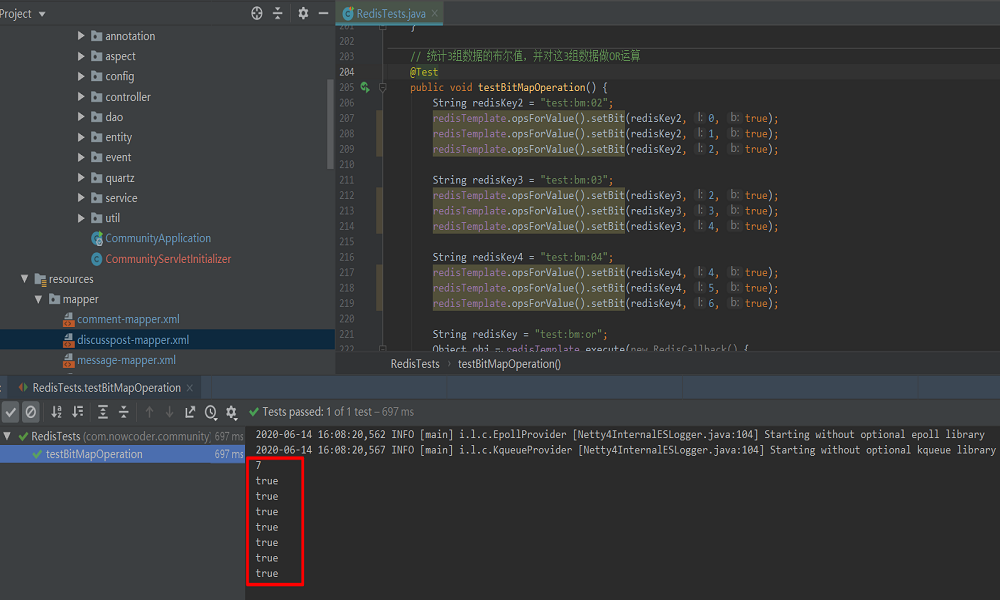Open test history clock icon
This screenshot has height=600, width=1000.
tap(210, 413)
